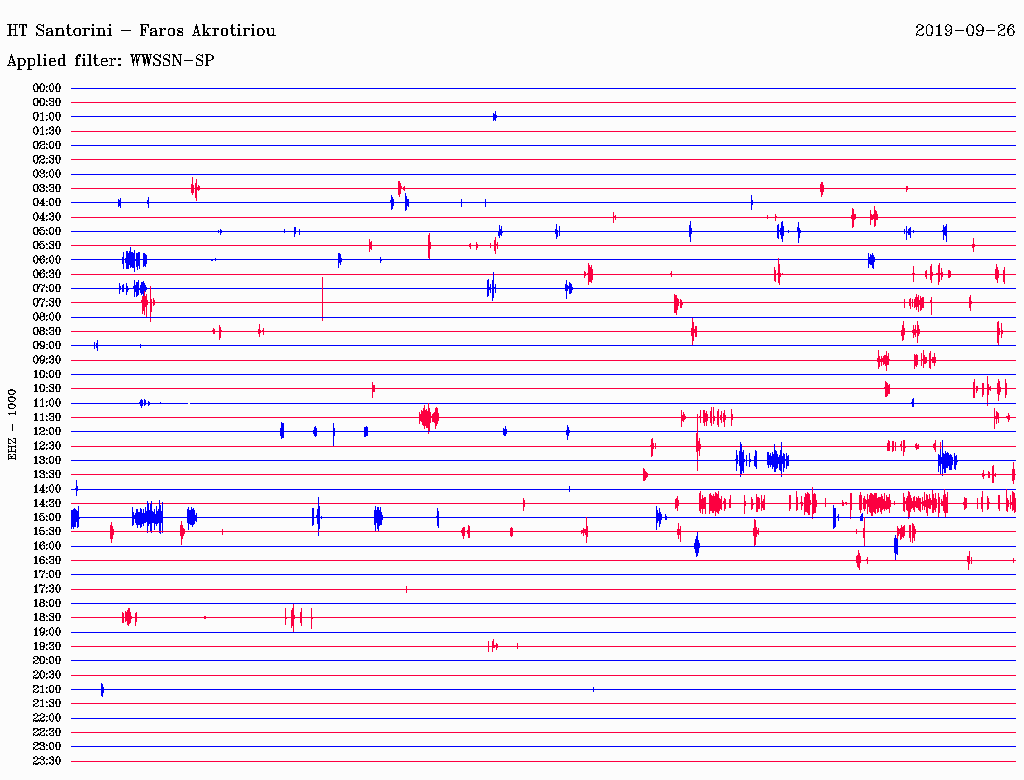Select the 19:30 time label
Screen dimensions: 1024x780
pyautogui.click(x=47, y=647)
